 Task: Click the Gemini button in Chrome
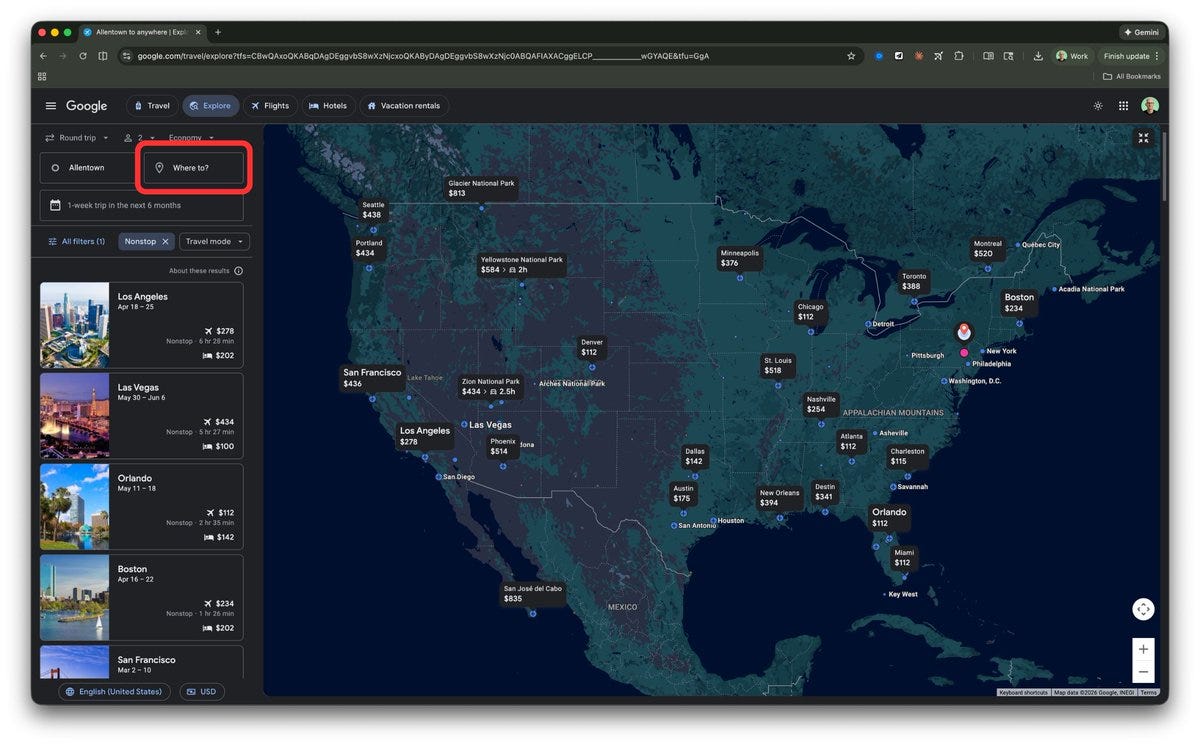pos(1140,32)
